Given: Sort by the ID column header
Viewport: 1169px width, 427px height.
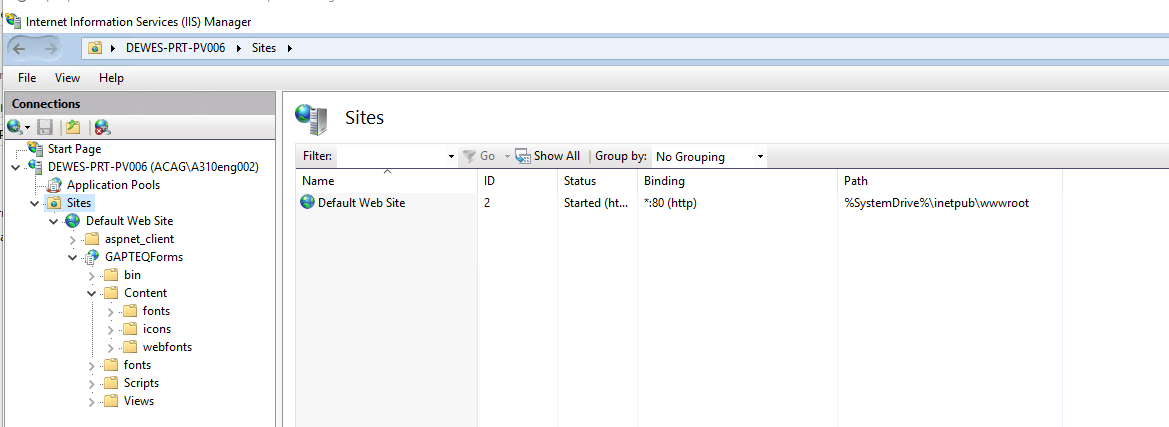Looking at the screenshot, I should point(517,181).
